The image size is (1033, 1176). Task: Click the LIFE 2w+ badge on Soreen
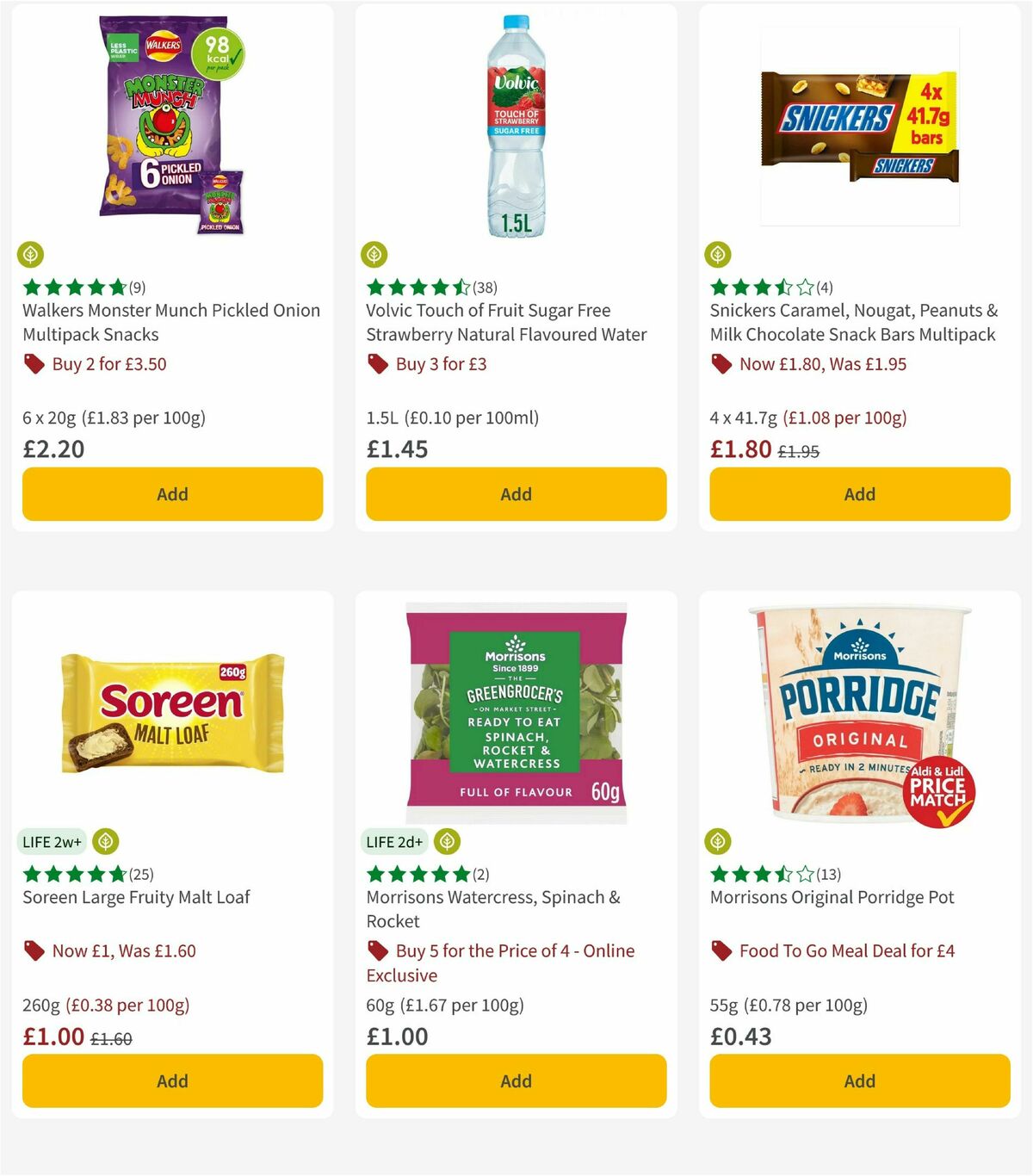pos(53,841)
